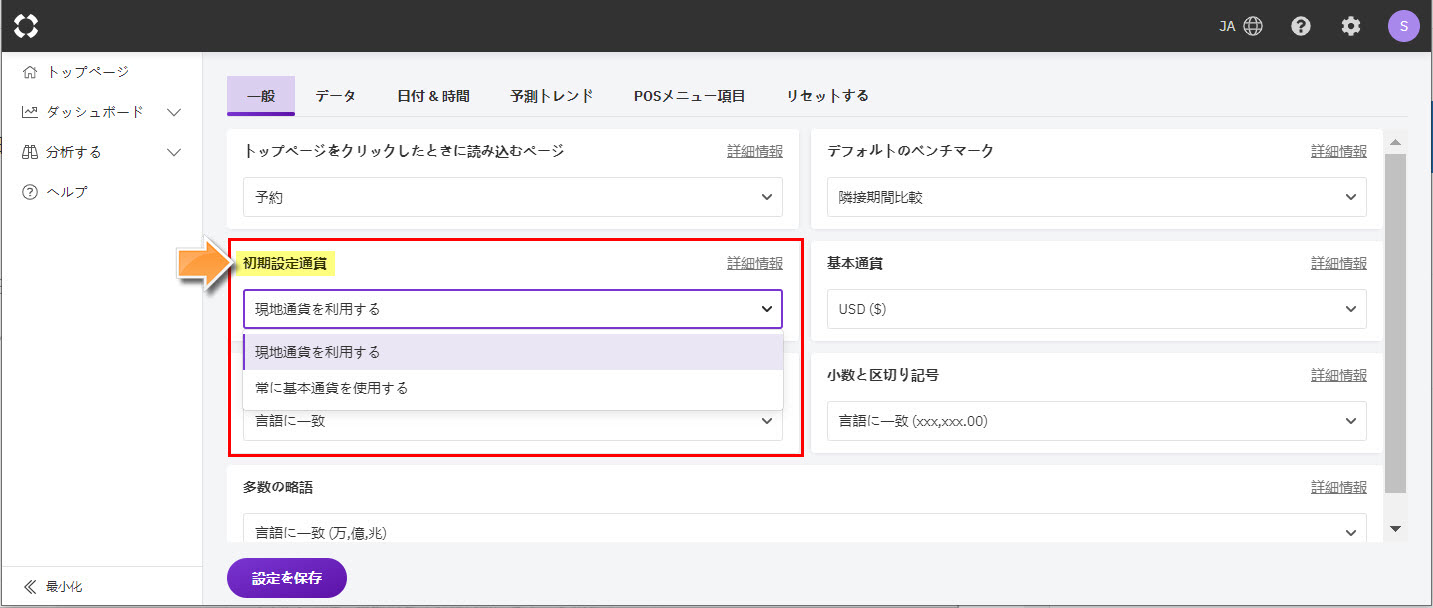The height and width of the screenshot is (608, 1433).
Task: Click the デフォルトのベンチマーク heading text
Action: [910, 151]
